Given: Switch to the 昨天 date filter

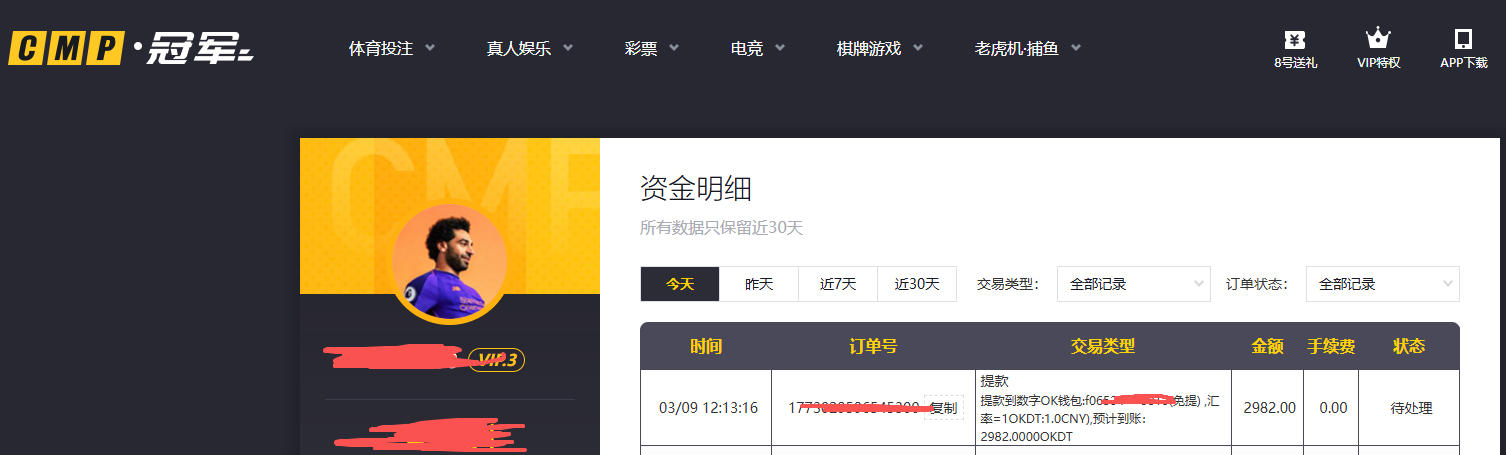Looking at the screenshot, I should [759, 284].
